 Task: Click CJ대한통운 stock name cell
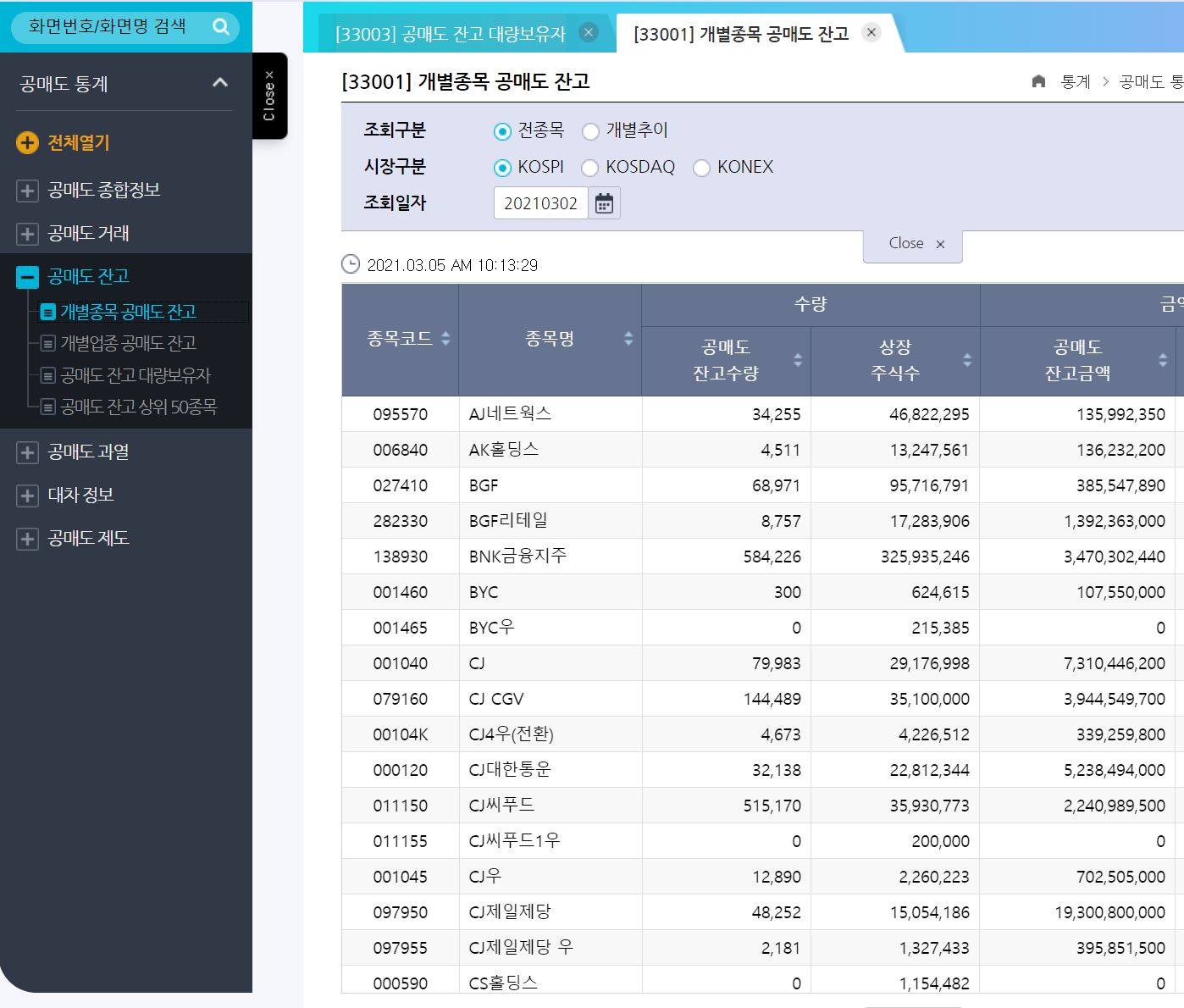coord(550,770)
